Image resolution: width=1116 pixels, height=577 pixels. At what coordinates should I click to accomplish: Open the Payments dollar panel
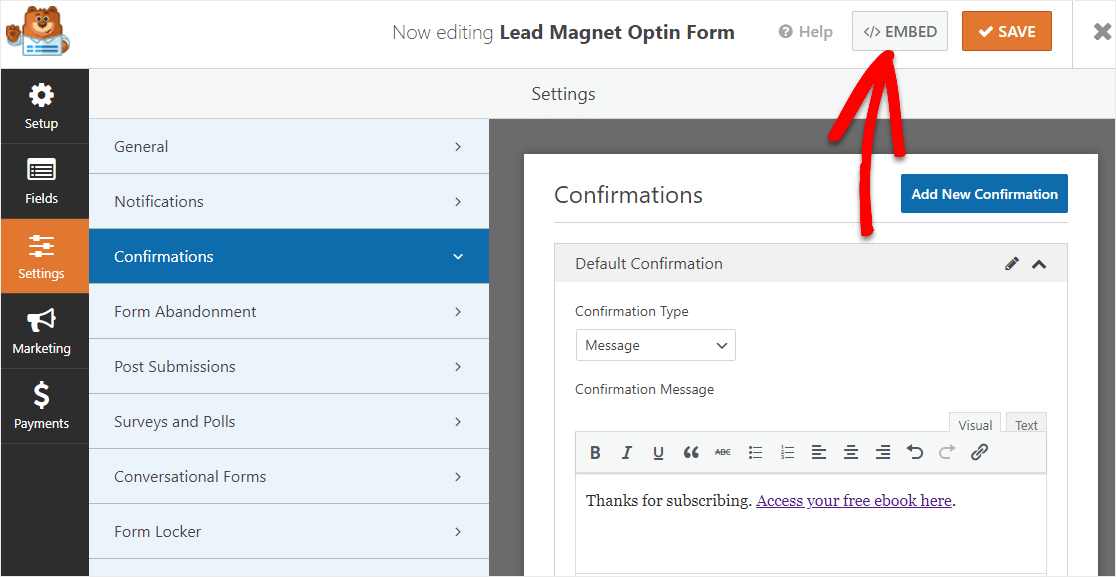coord(44,406)
